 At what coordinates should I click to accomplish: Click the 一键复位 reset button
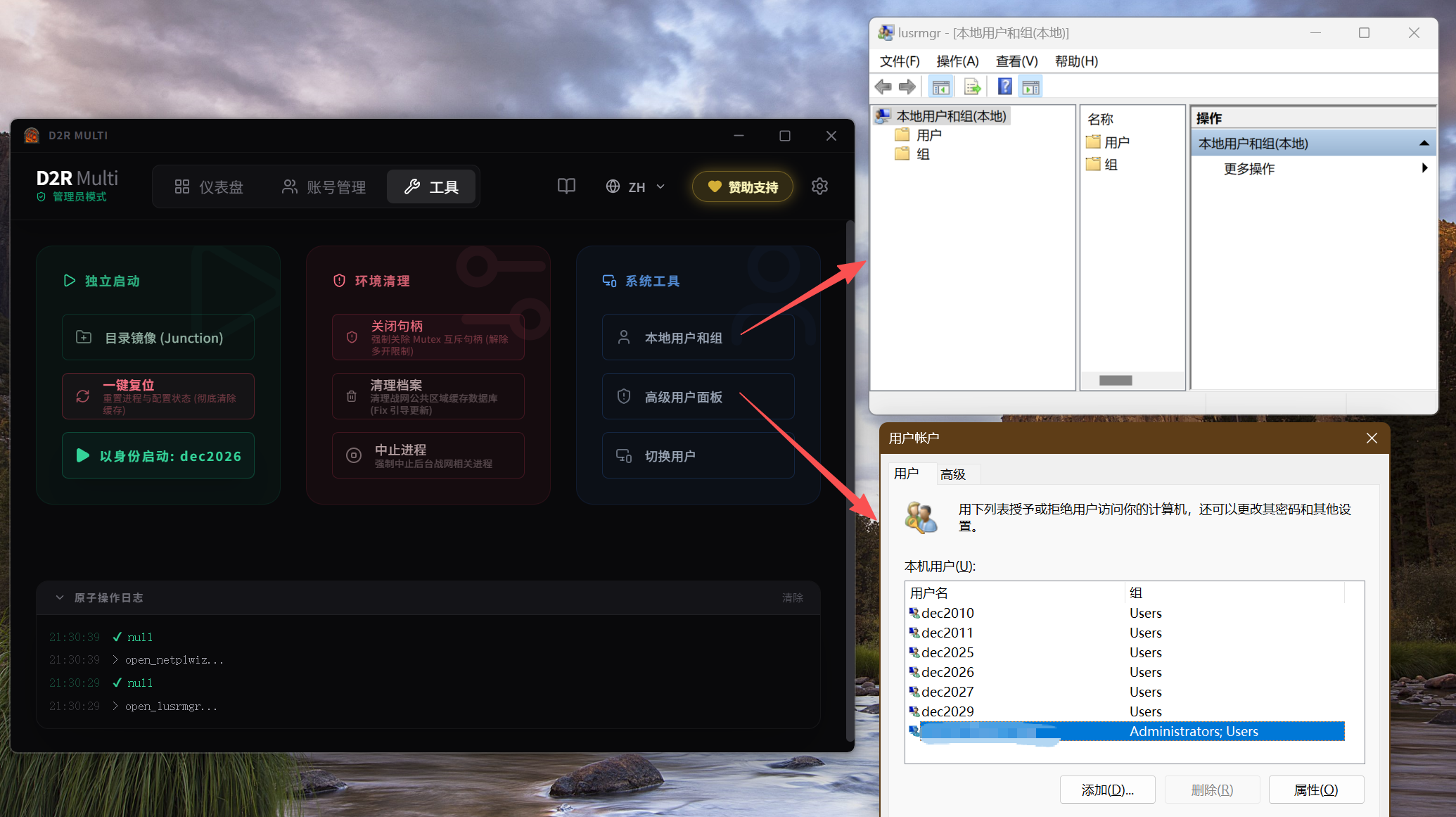point(158,396)
